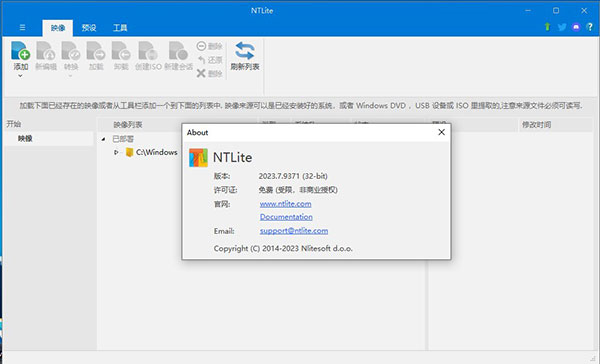Image resolution: width=600 pixels, height=364 pixels.
Task: Click the 开始 sidebar heading
Action: point(13,124)
